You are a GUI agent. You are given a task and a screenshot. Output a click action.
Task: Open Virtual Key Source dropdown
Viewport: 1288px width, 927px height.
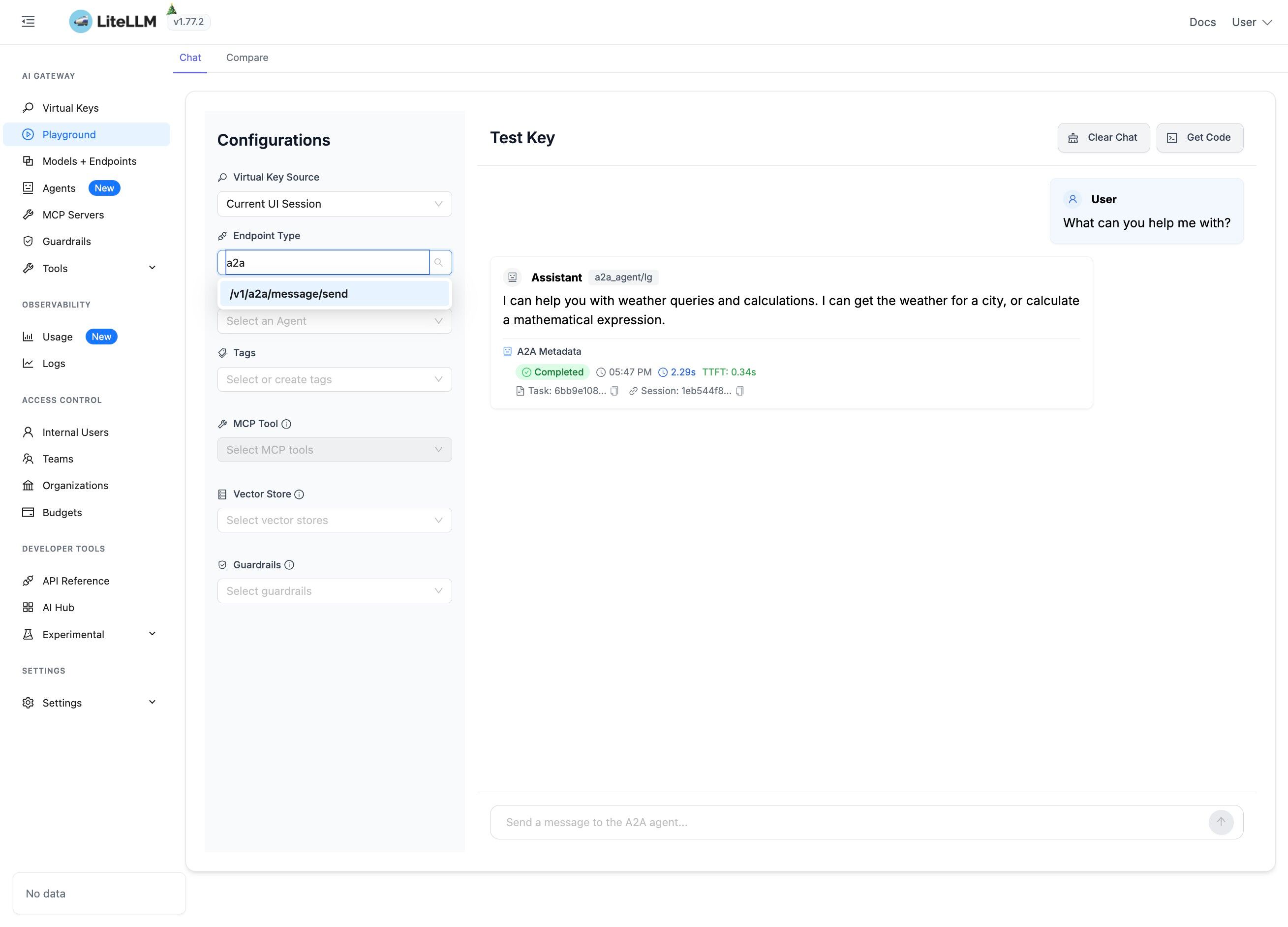coord(334,204)
